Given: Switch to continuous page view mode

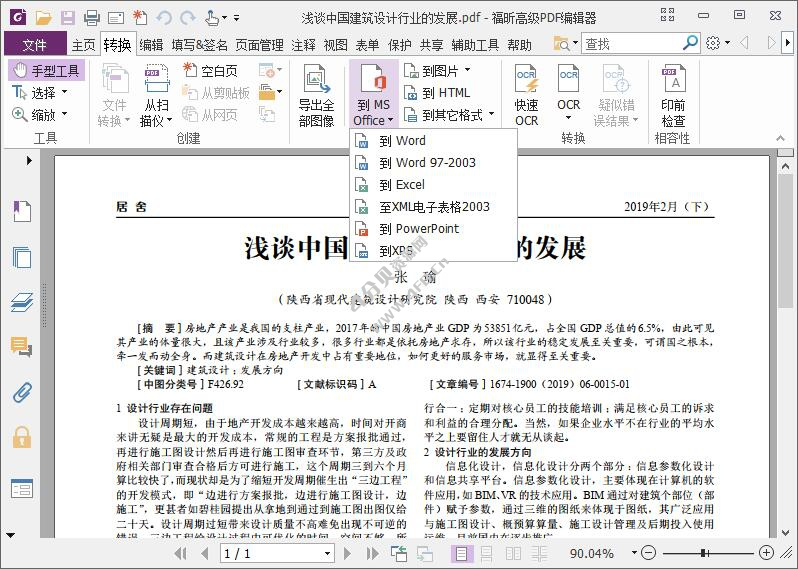Looking at the screenshot, I should click(x=485, y=553).
